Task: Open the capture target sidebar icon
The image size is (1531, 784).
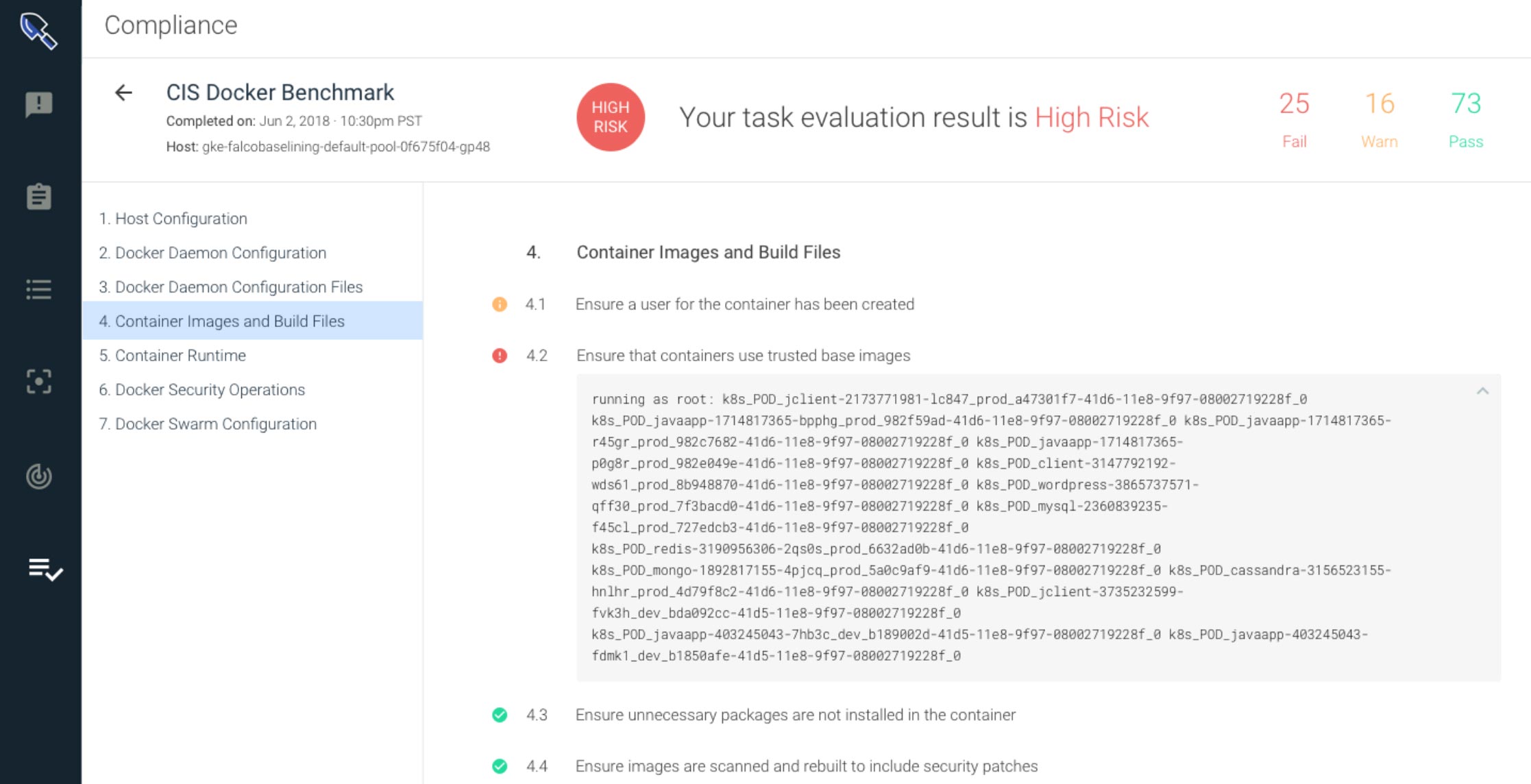Action: (x=38, y=381)
